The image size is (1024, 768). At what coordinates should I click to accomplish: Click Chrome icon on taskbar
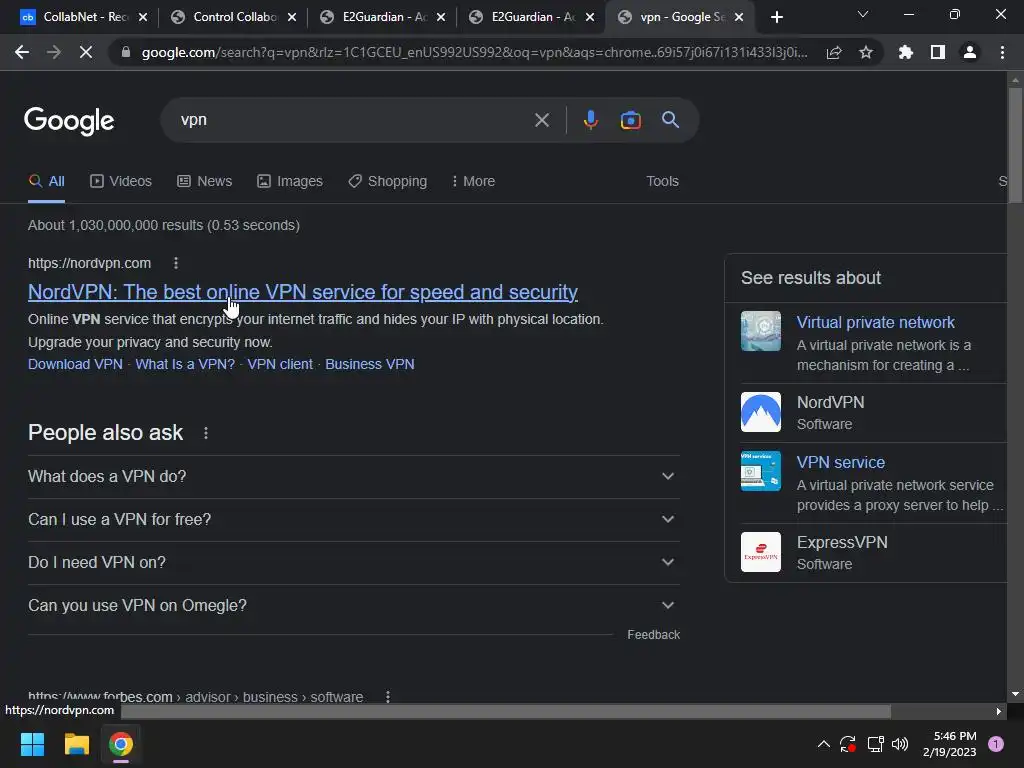click(121, 744)
